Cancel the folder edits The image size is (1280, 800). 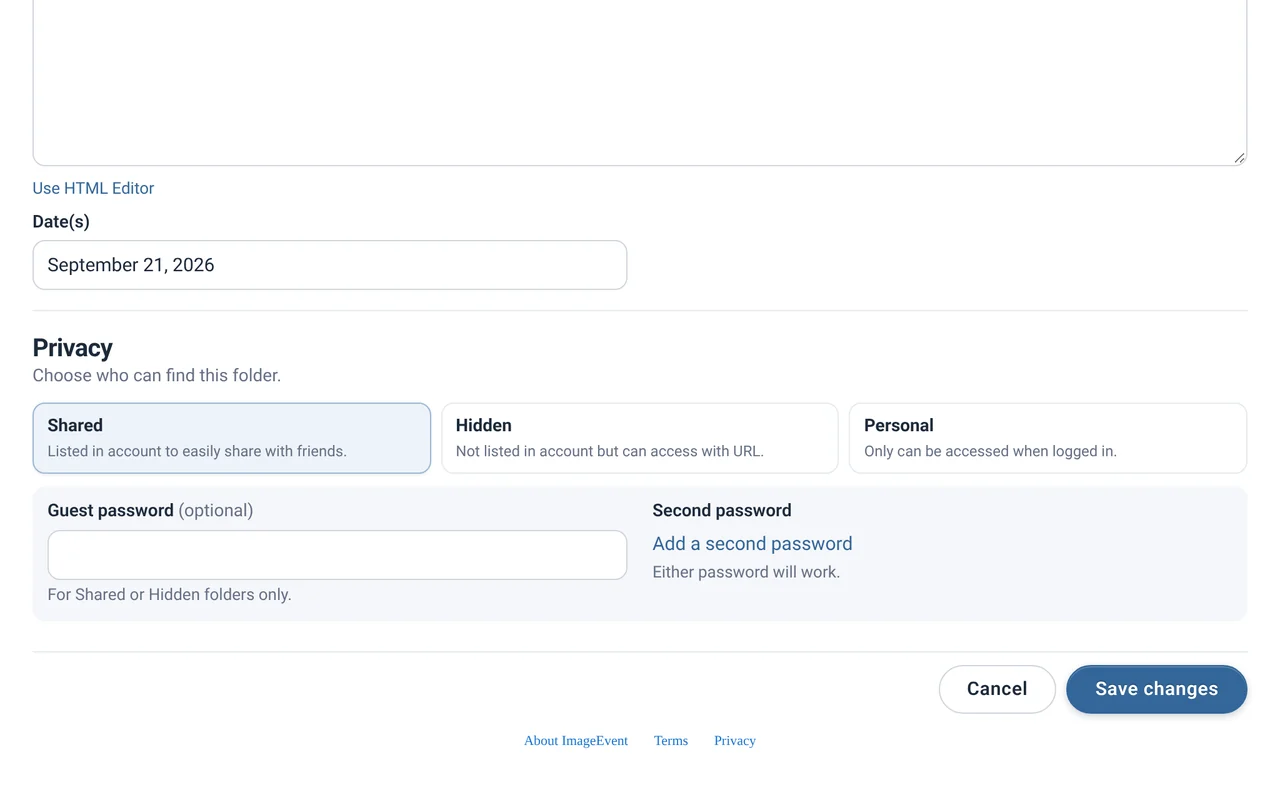[x=997, y=689]
